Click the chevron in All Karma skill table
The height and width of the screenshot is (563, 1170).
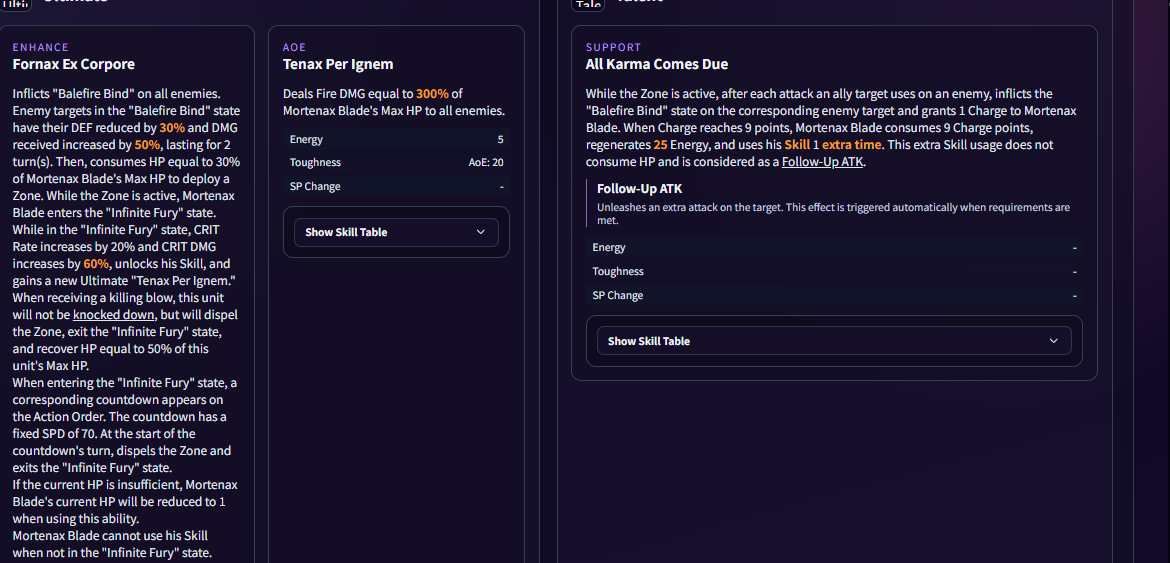(x=1054, y=341)
